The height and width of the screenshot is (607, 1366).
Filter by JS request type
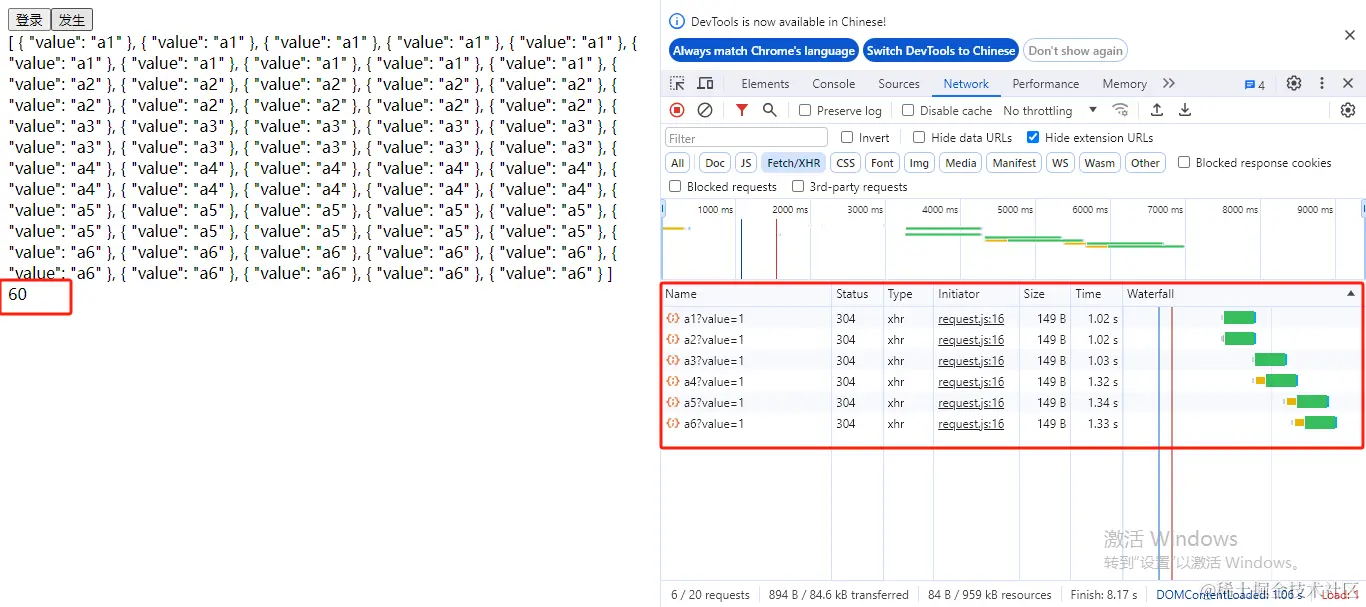click(746, 163)
